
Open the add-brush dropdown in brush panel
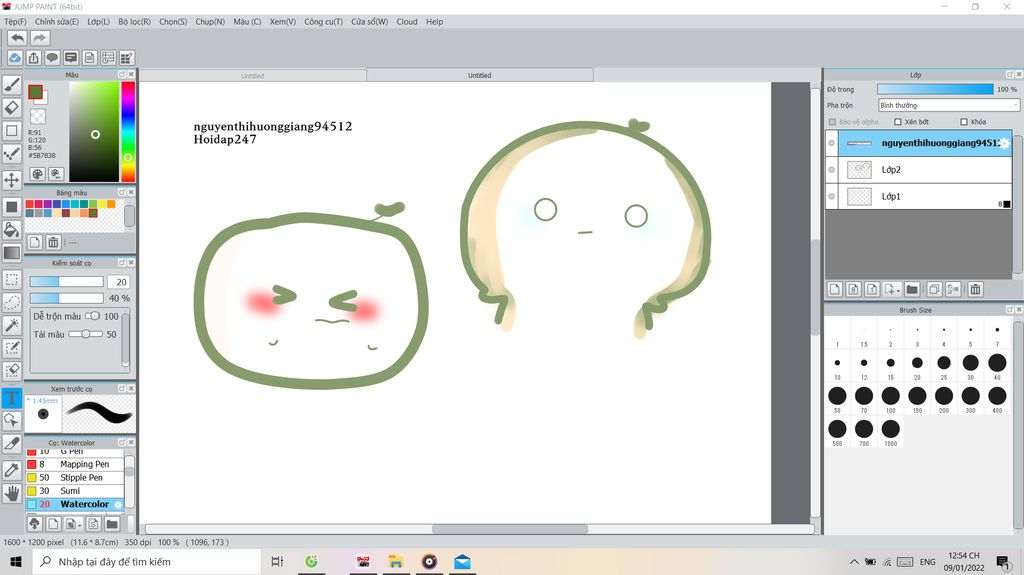tap(80, 525)
